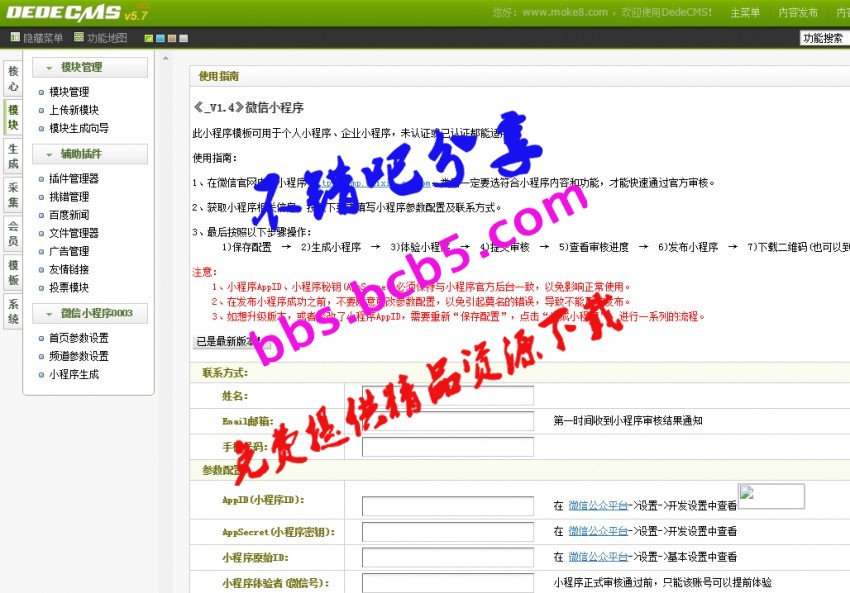Open 挑错管理 in the sidebar
850x593 pixels.
click(69, 197)
